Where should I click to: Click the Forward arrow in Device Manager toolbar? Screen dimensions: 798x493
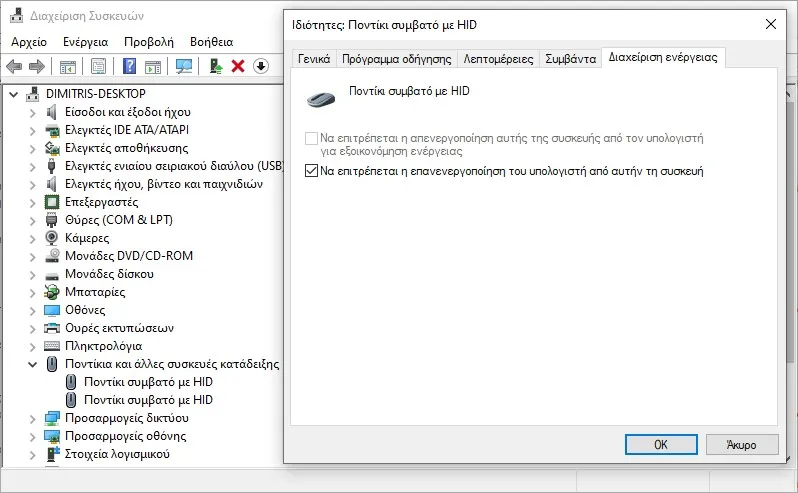(x=37, y=66)
